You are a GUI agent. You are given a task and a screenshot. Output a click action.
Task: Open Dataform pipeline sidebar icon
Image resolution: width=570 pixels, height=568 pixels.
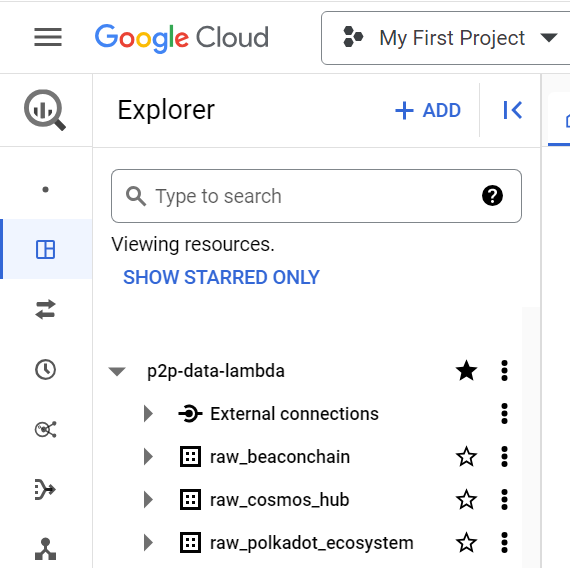(x=45, y=489)
